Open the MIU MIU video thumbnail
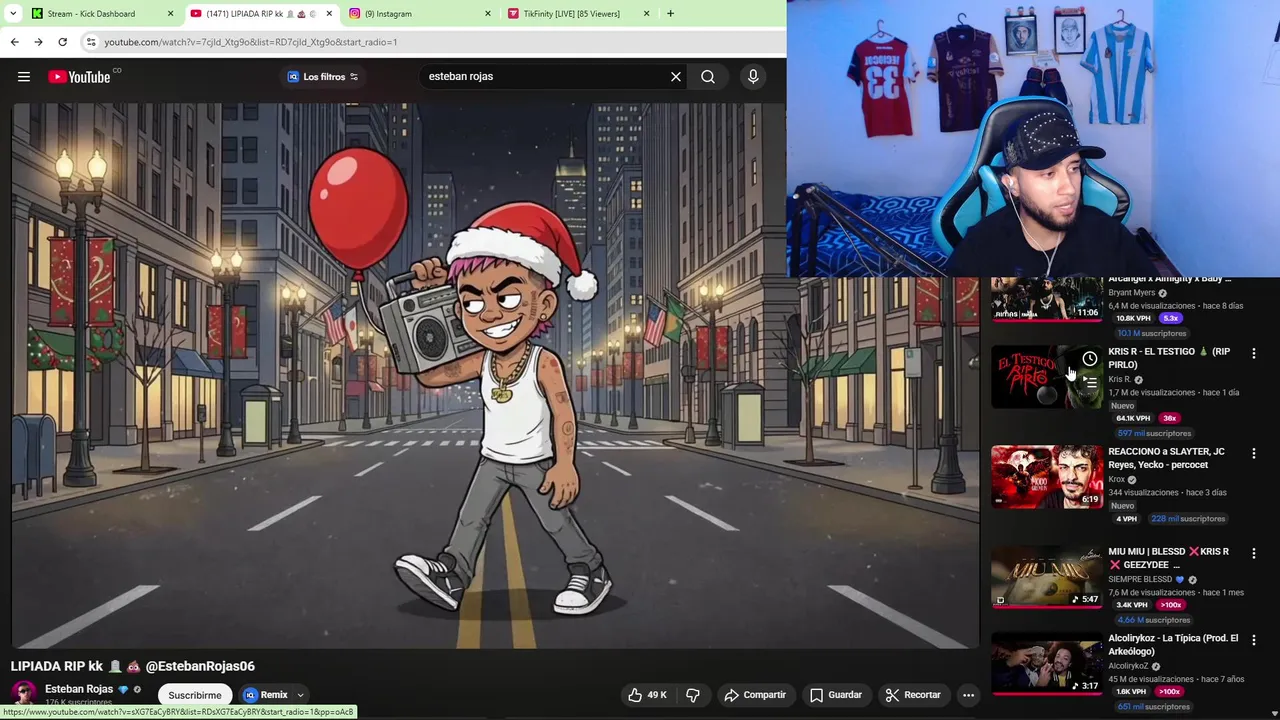This screenshot has height=720, width=1280. click(1047, 577)
